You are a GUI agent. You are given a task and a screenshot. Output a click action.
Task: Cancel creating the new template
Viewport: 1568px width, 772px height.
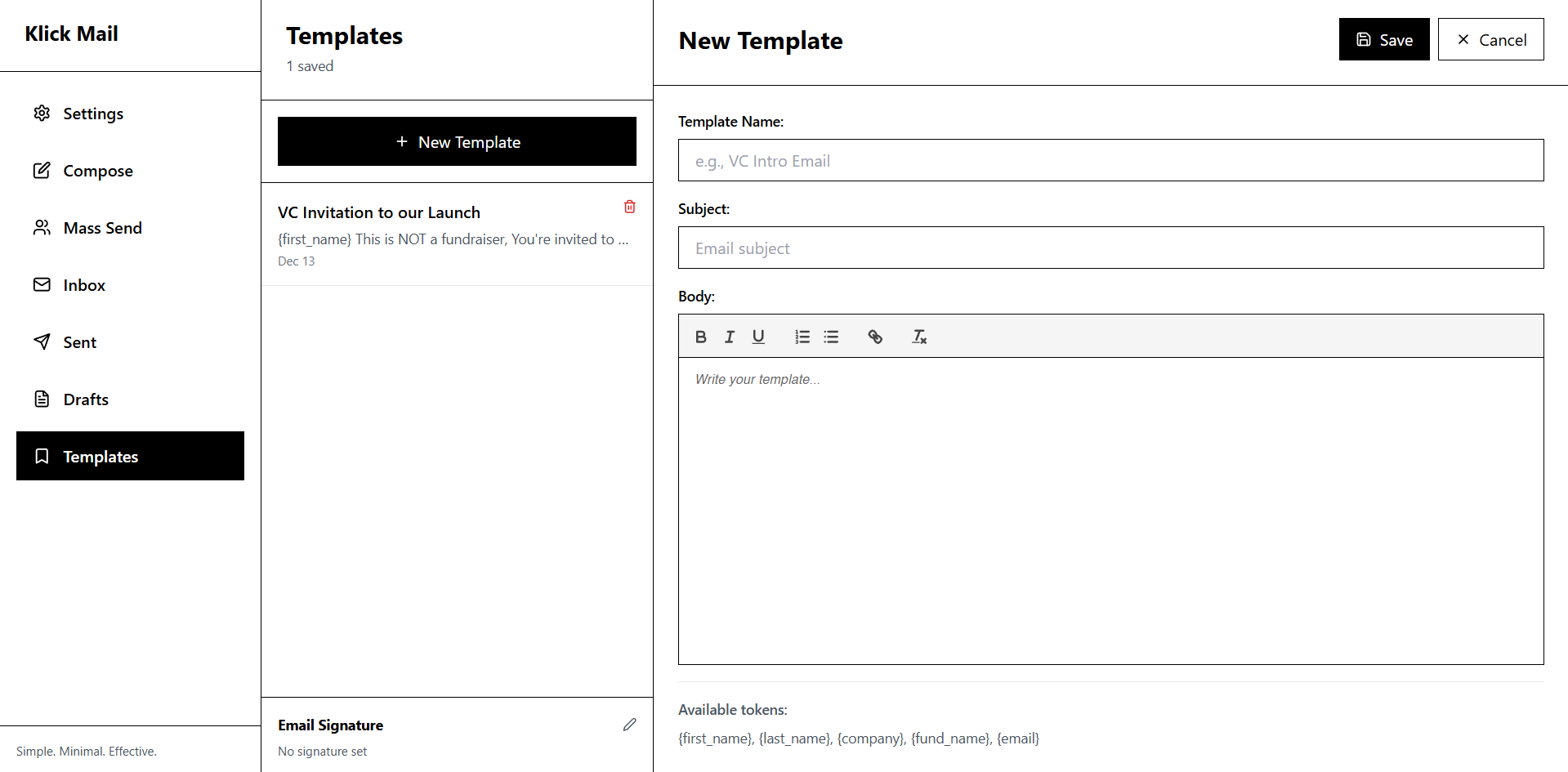(x=1490, y=38)
